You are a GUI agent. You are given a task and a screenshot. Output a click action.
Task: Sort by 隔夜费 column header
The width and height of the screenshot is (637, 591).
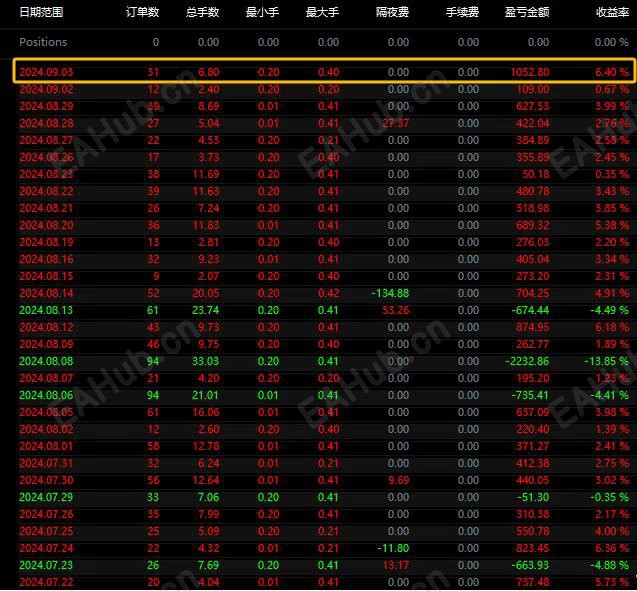(x=392, y=12)
